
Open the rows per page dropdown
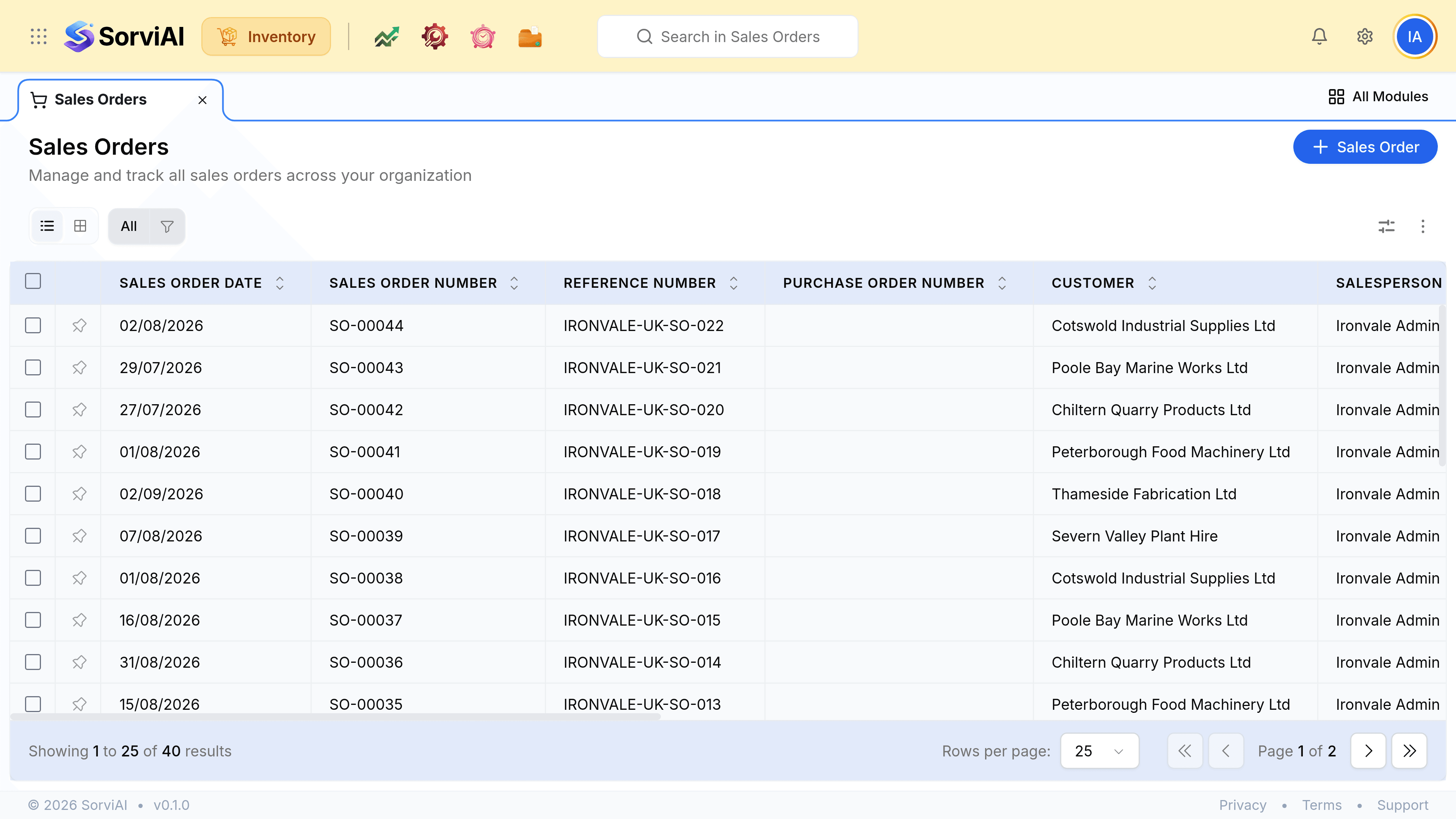1099,751
